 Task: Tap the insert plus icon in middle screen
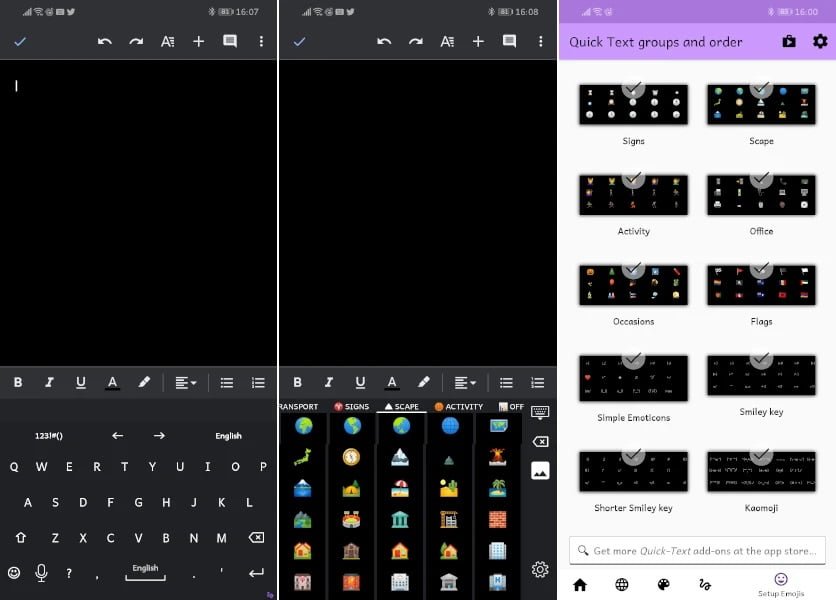(x=478, y=42)
